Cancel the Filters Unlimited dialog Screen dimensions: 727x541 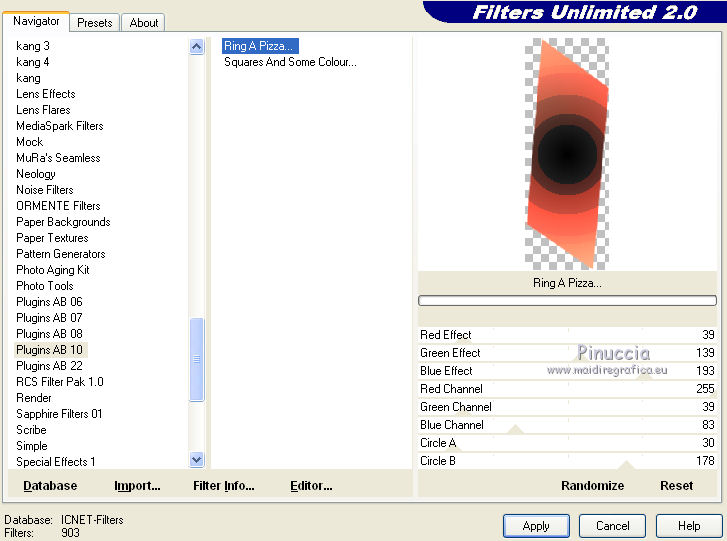[612, 526]
